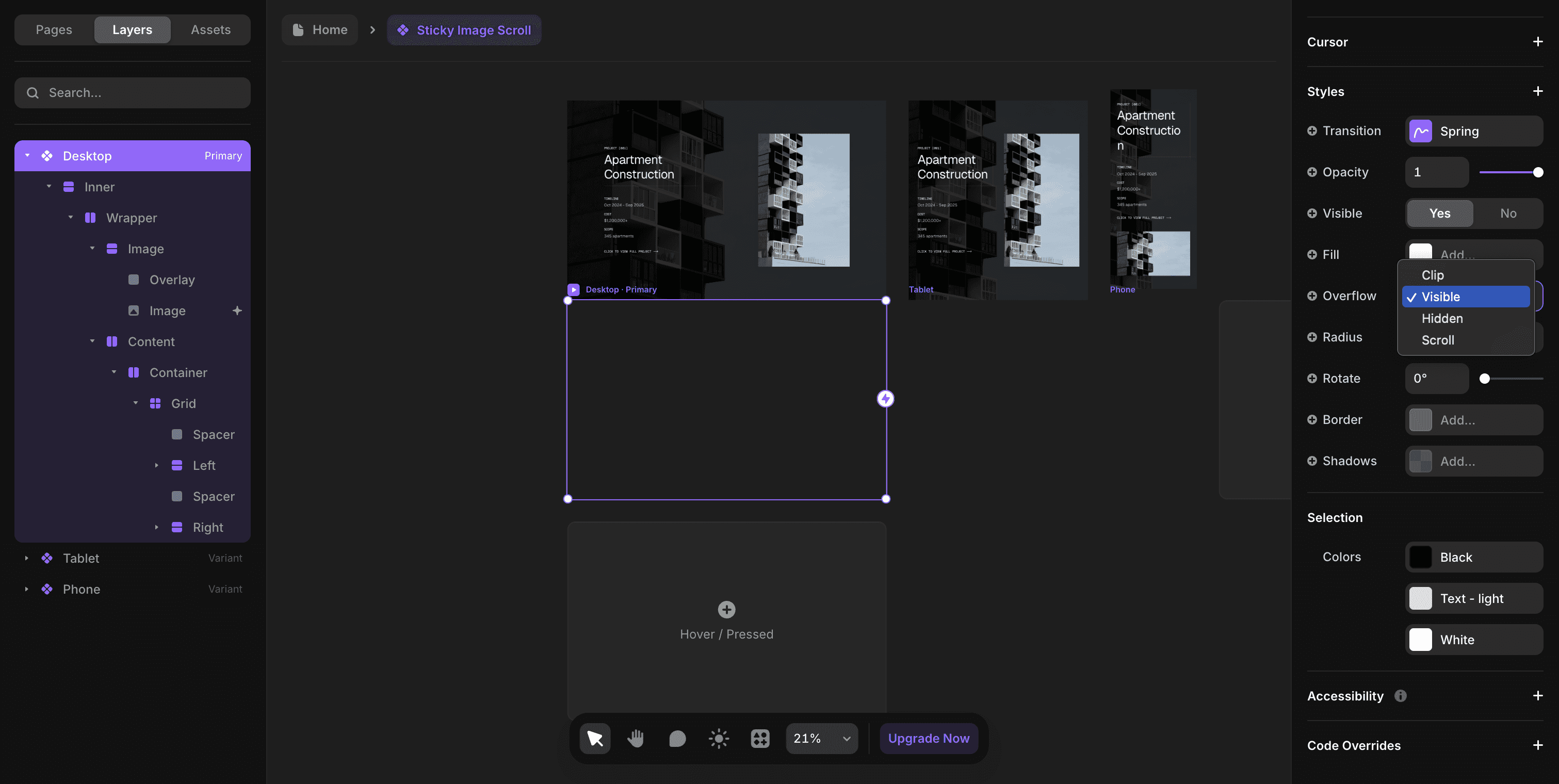Select the comment tool in toolbar
This screenshot has height=784, width=1559.
point(677,738)
